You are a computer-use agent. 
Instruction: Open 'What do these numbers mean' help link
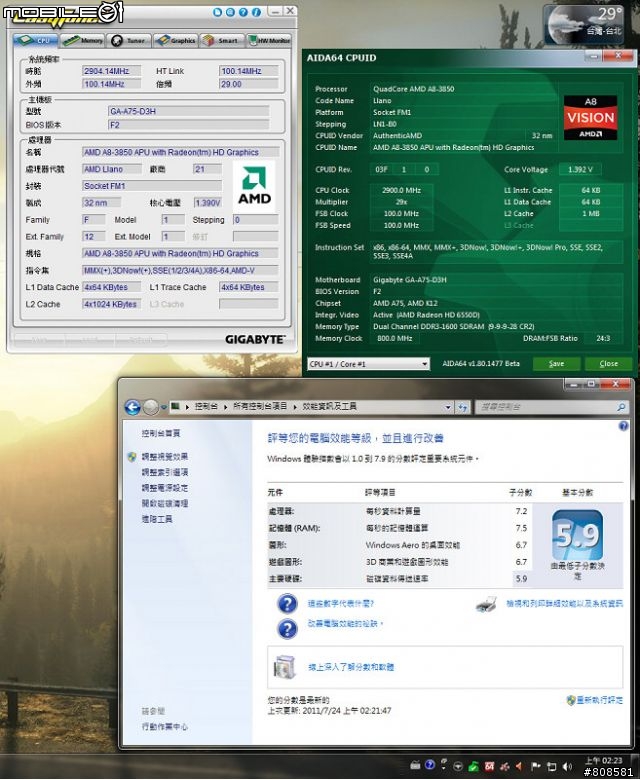pyautogui.click(x=341, y=604)
